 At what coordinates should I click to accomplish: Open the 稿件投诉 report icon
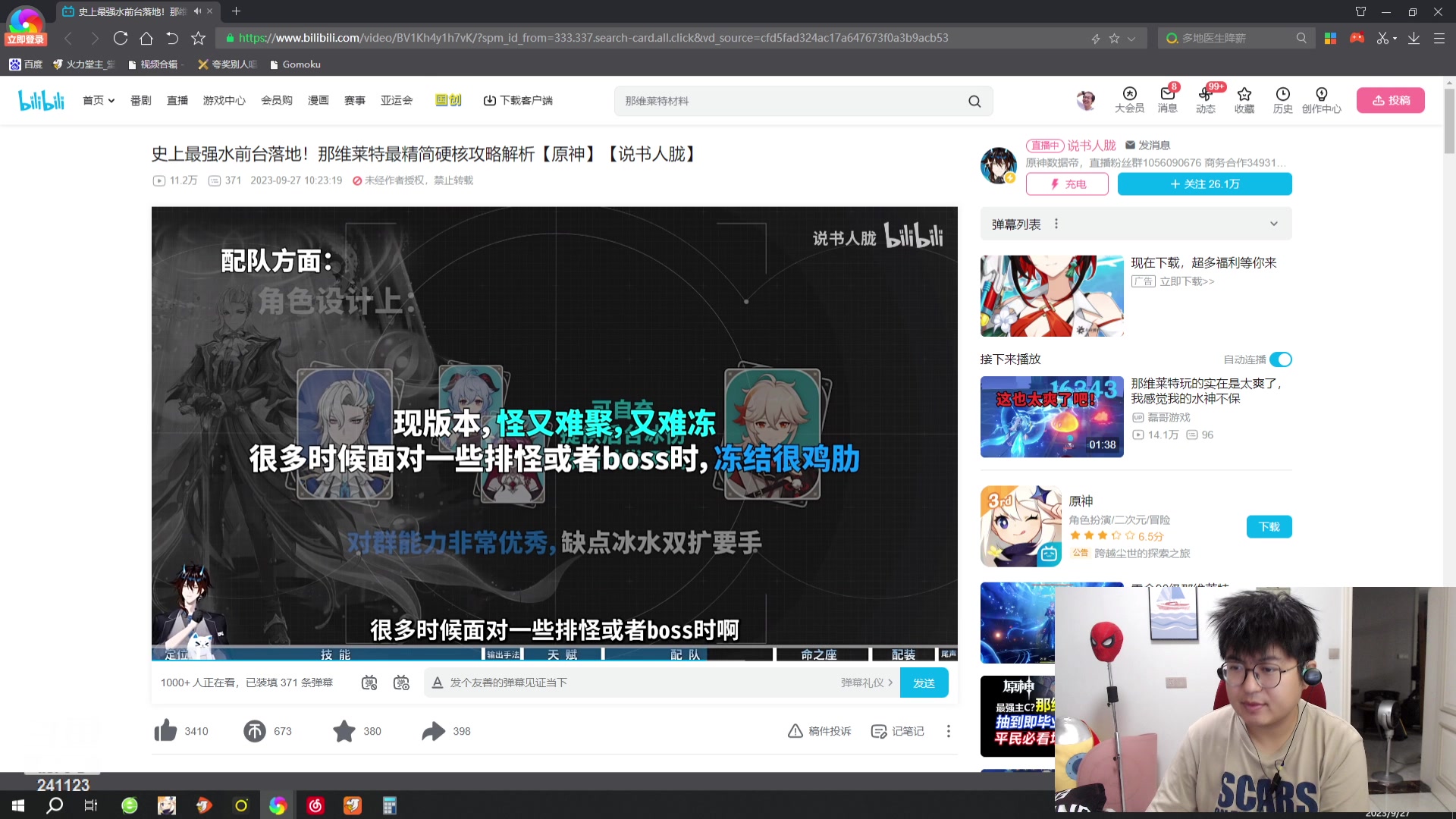point(819,731)
